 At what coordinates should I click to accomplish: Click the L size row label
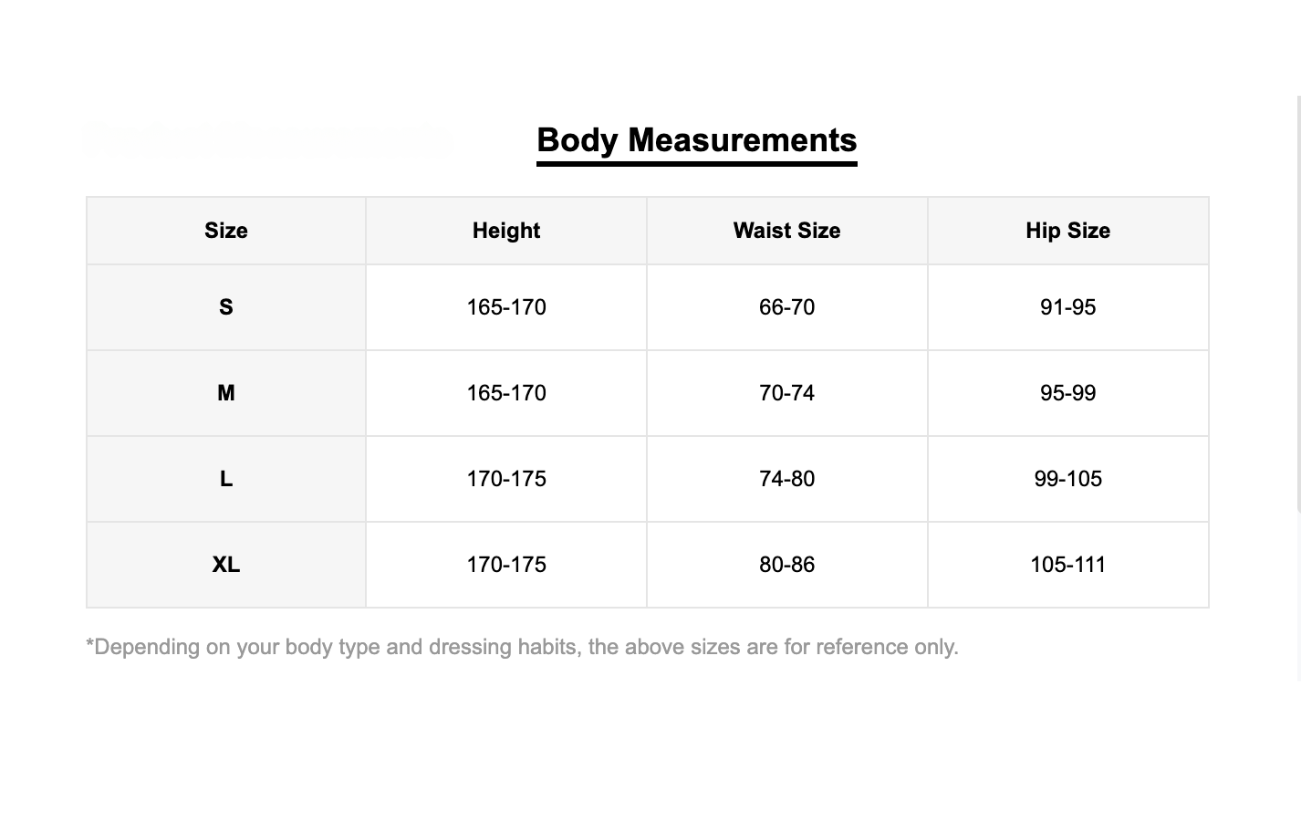(226, 479)
